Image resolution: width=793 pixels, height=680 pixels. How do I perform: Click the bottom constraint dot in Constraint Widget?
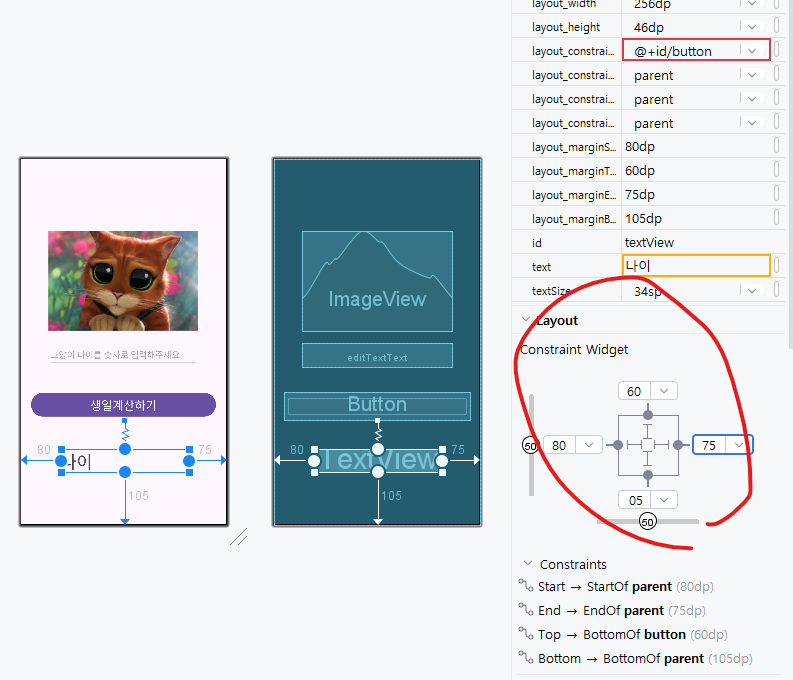pos(648,475)
